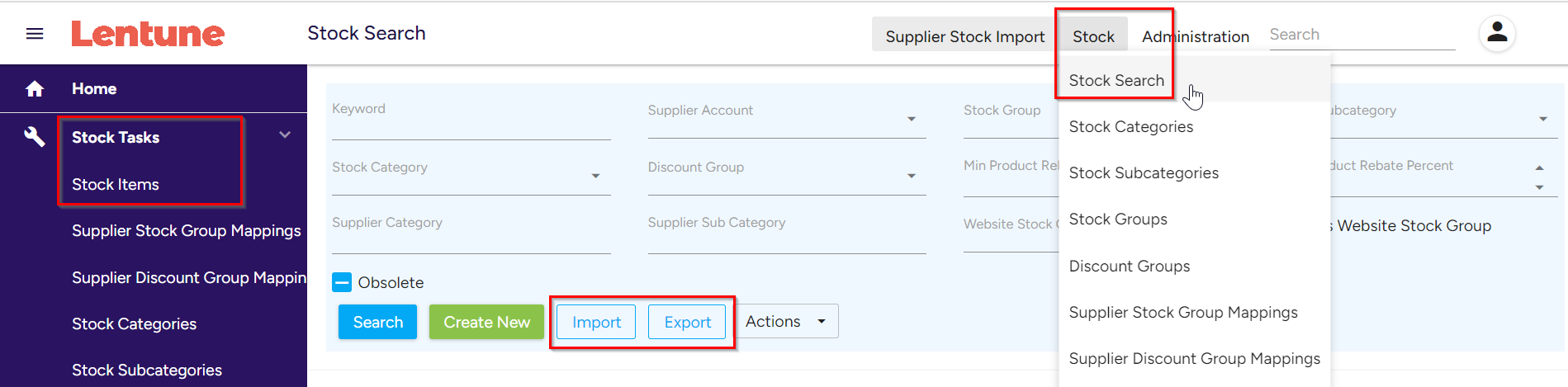Choose Supplier Stock Group Mappings in Stock menu
This screenshot has height=387, width=1568.
[1195, 312]
